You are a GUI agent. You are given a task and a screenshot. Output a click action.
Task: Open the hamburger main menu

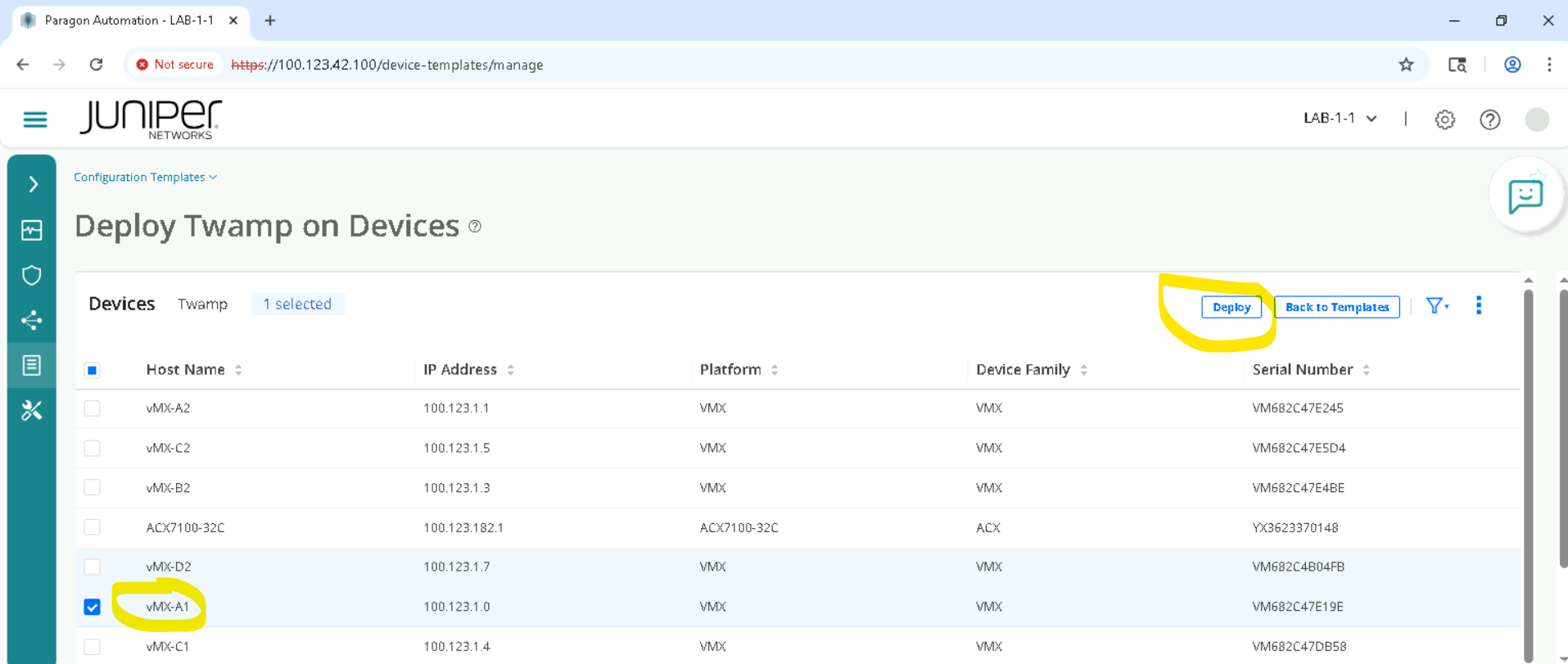[34, 120]
